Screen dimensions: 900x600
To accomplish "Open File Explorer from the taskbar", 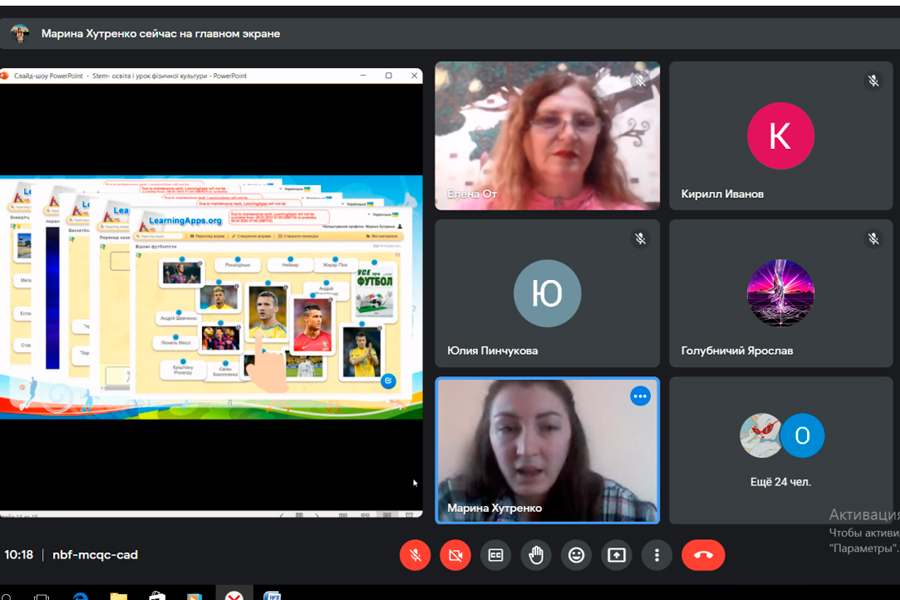I will (119, 596).
